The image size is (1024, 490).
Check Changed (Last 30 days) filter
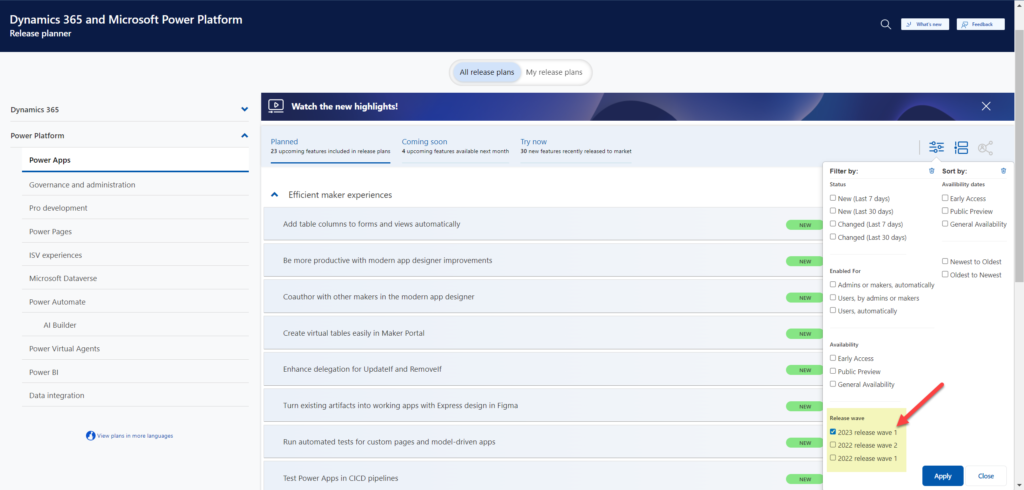[x=833, y=237]
